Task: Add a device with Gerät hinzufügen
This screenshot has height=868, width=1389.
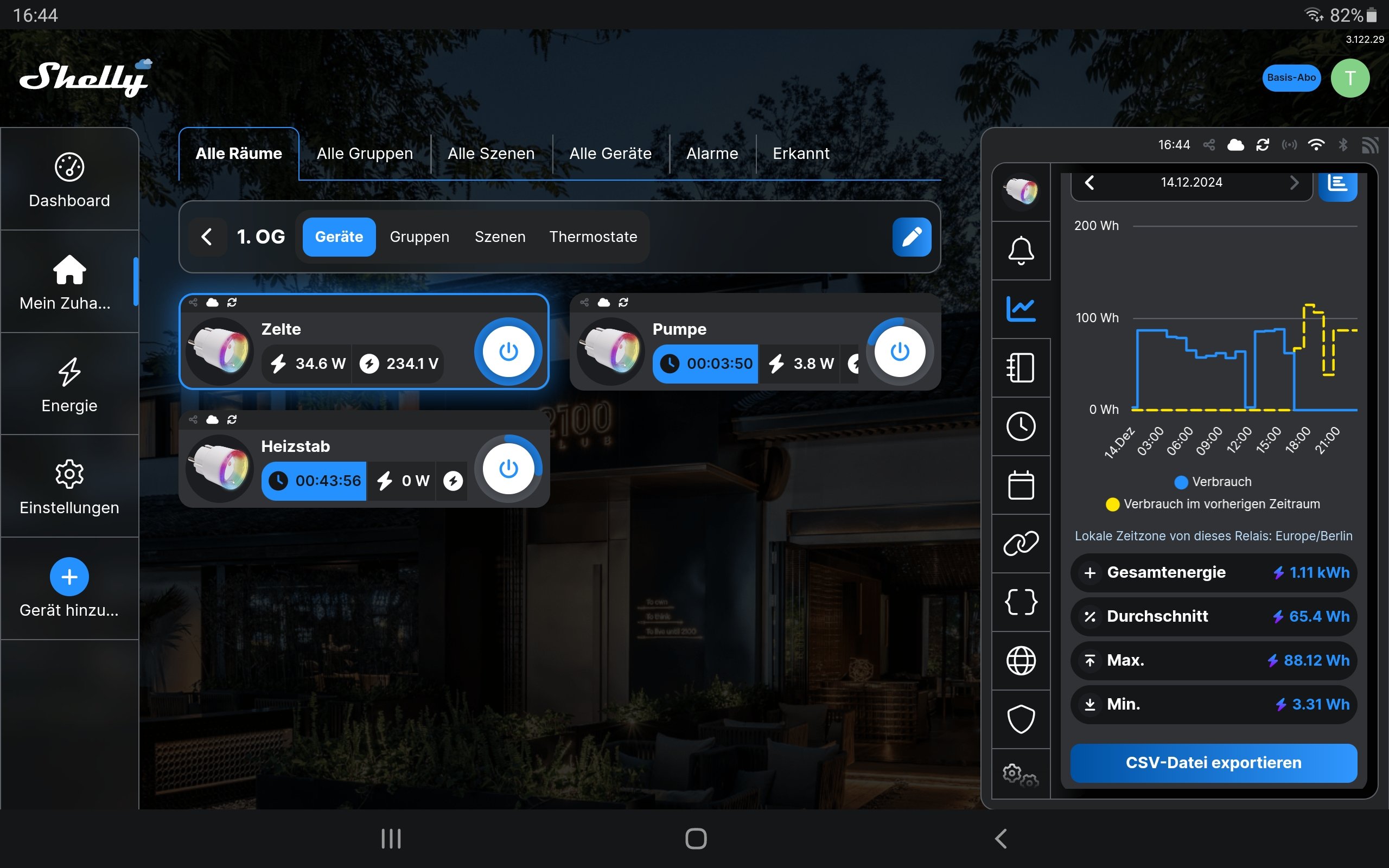Action: [69, 589]
